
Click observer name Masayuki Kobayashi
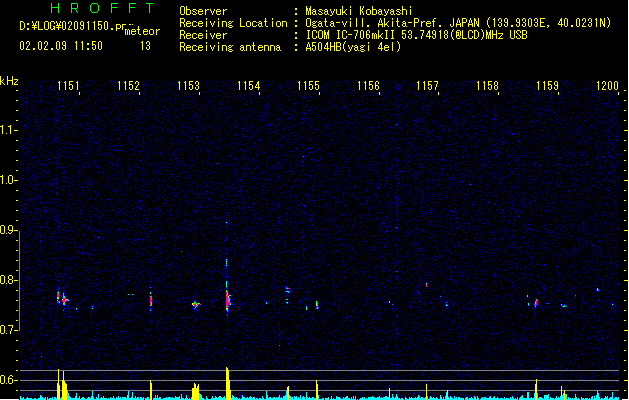click(359, 11)
